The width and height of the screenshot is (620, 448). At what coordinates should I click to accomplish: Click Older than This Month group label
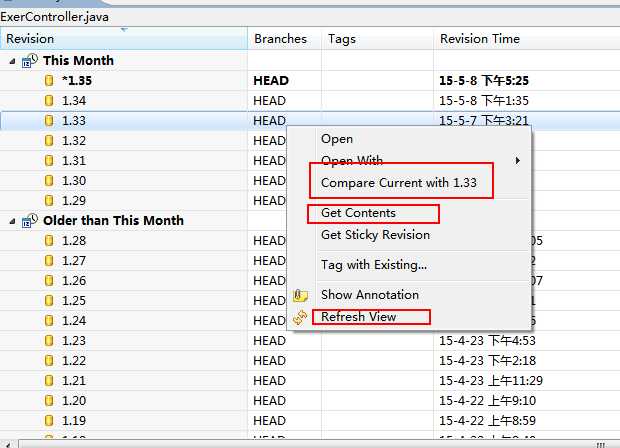click(113, 220)
